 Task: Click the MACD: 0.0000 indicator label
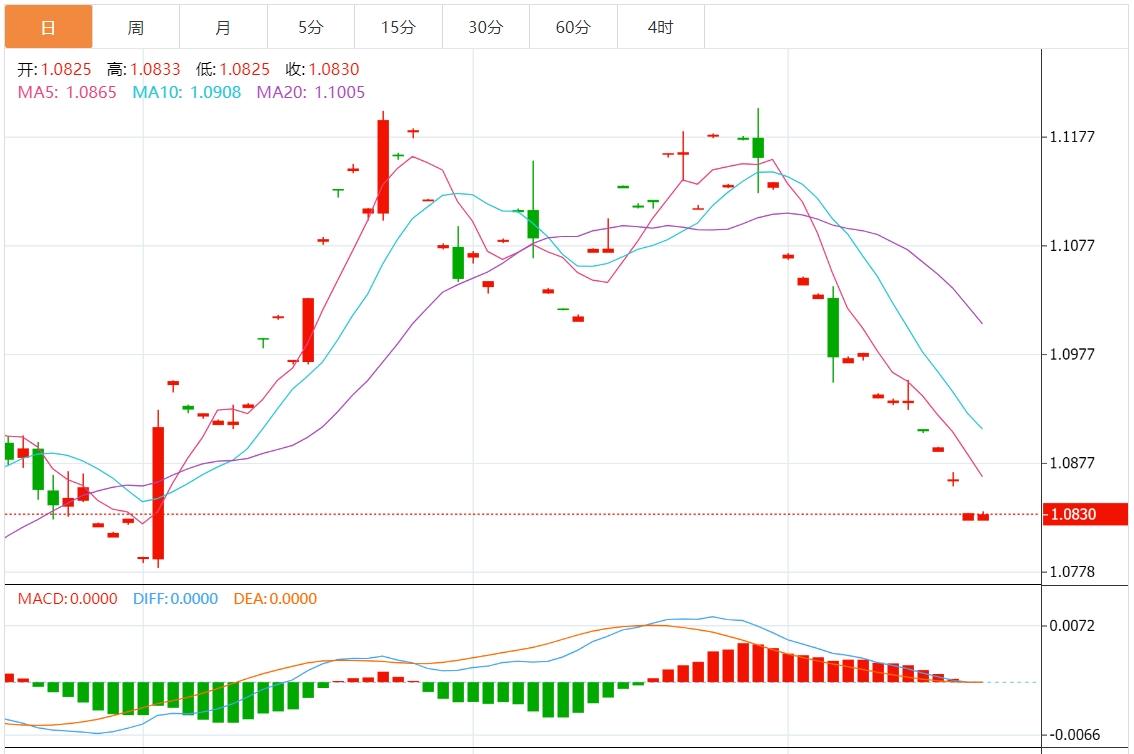[x=67, y=599]
